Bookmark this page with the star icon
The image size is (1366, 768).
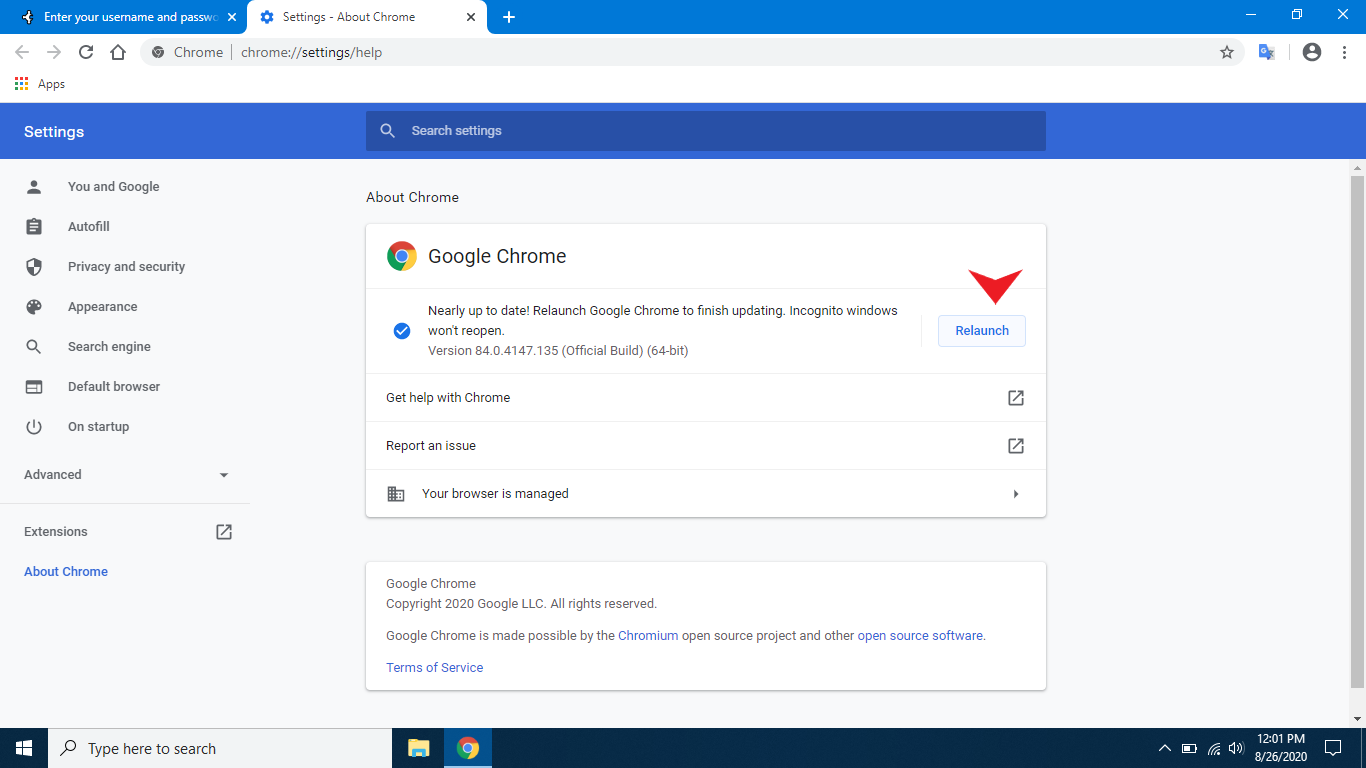tap(1227, 52)
